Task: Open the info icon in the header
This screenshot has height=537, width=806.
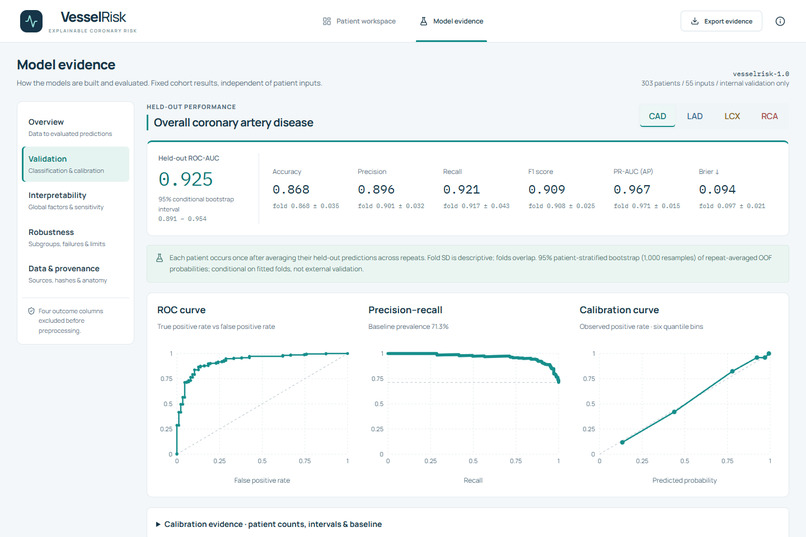Action: [780, 21]
